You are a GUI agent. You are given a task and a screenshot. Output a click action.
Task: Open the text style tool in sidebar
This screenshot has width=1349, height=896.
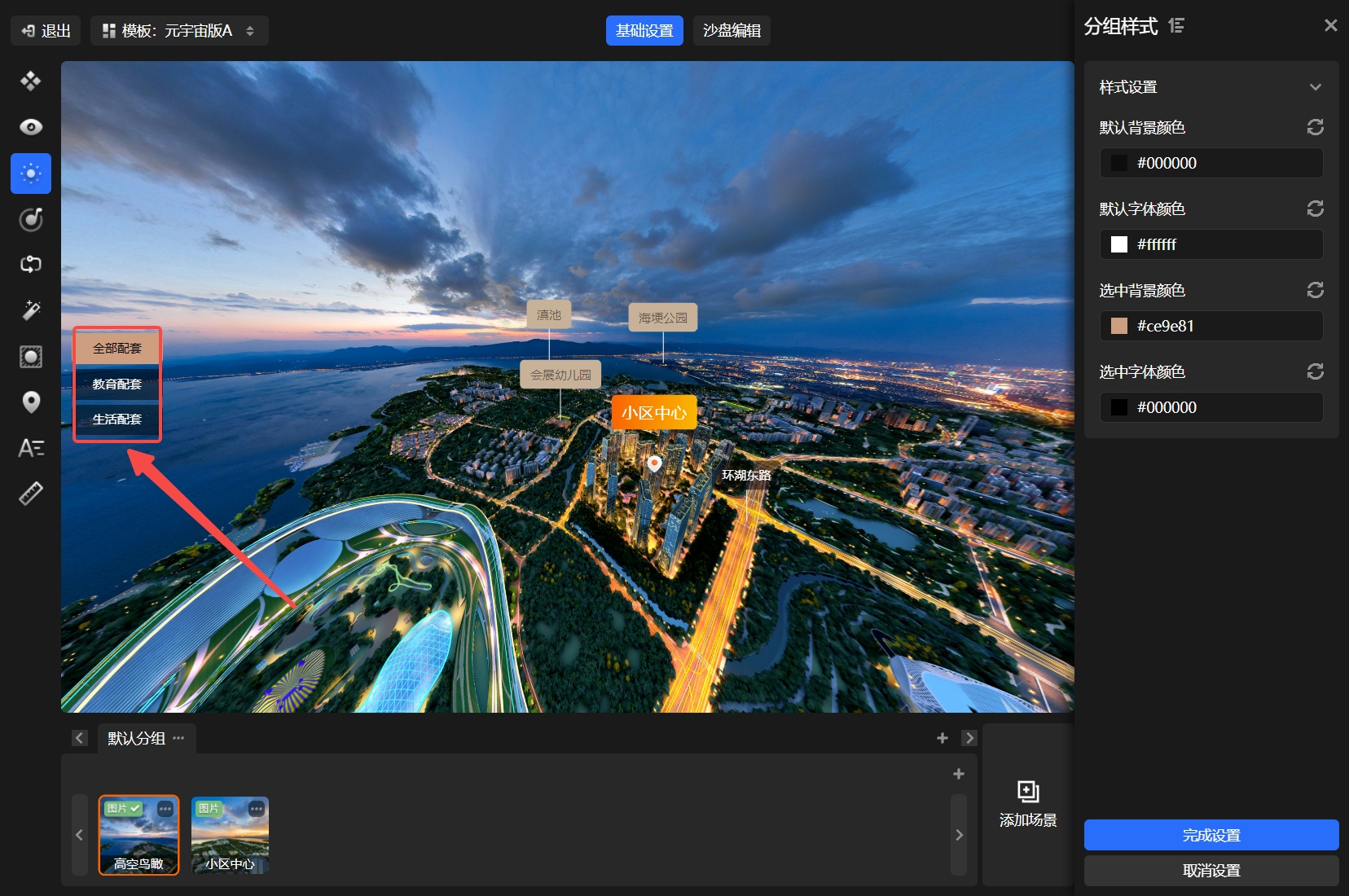pyautogui.click(x=31, y=448)
